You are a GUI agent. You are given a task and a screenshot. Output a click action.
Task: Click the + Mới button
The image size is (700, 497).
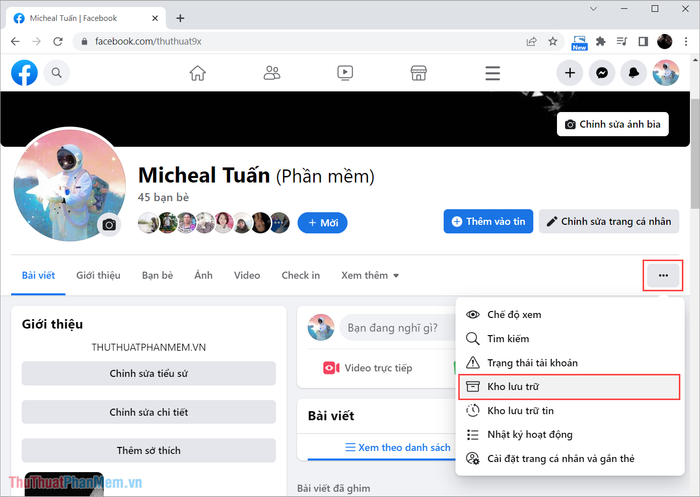tap(322, 222)
